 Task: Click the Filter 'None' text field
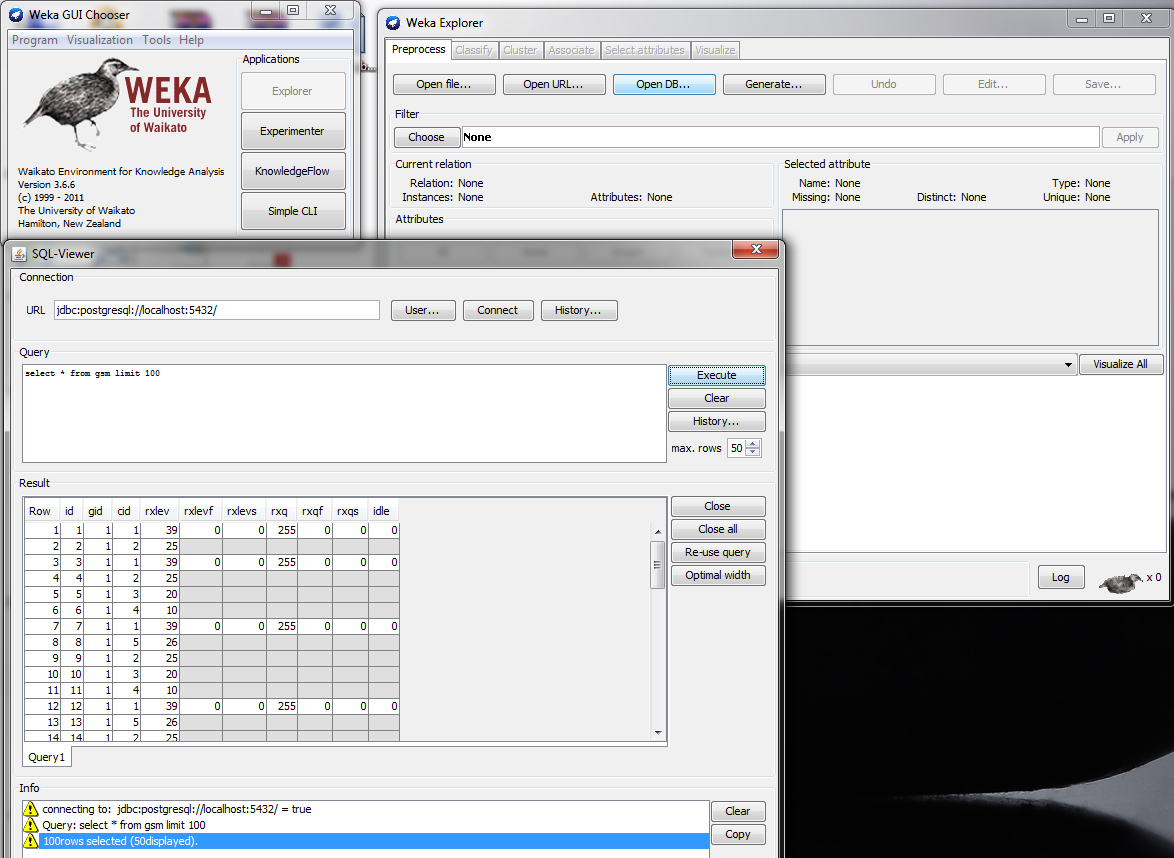pos(780,137)
